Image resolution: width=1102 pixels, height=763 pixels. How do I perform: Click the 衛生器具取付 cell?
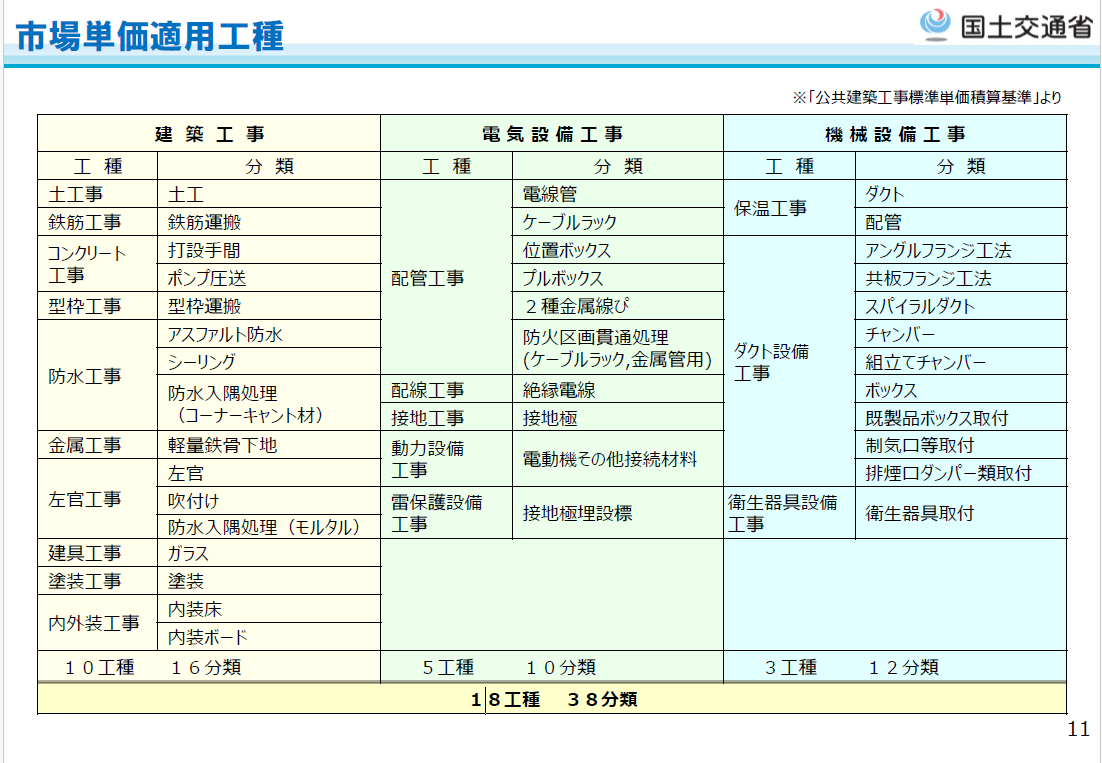[x=961, y=513]
